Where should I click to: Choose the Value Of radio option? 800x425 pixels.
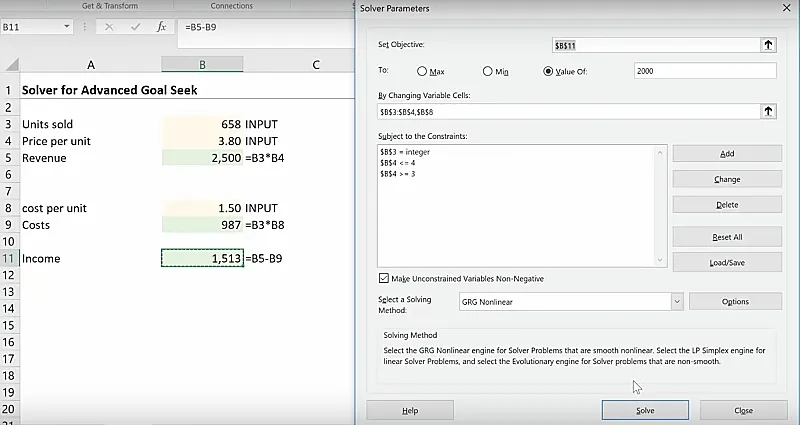[548, 71]
